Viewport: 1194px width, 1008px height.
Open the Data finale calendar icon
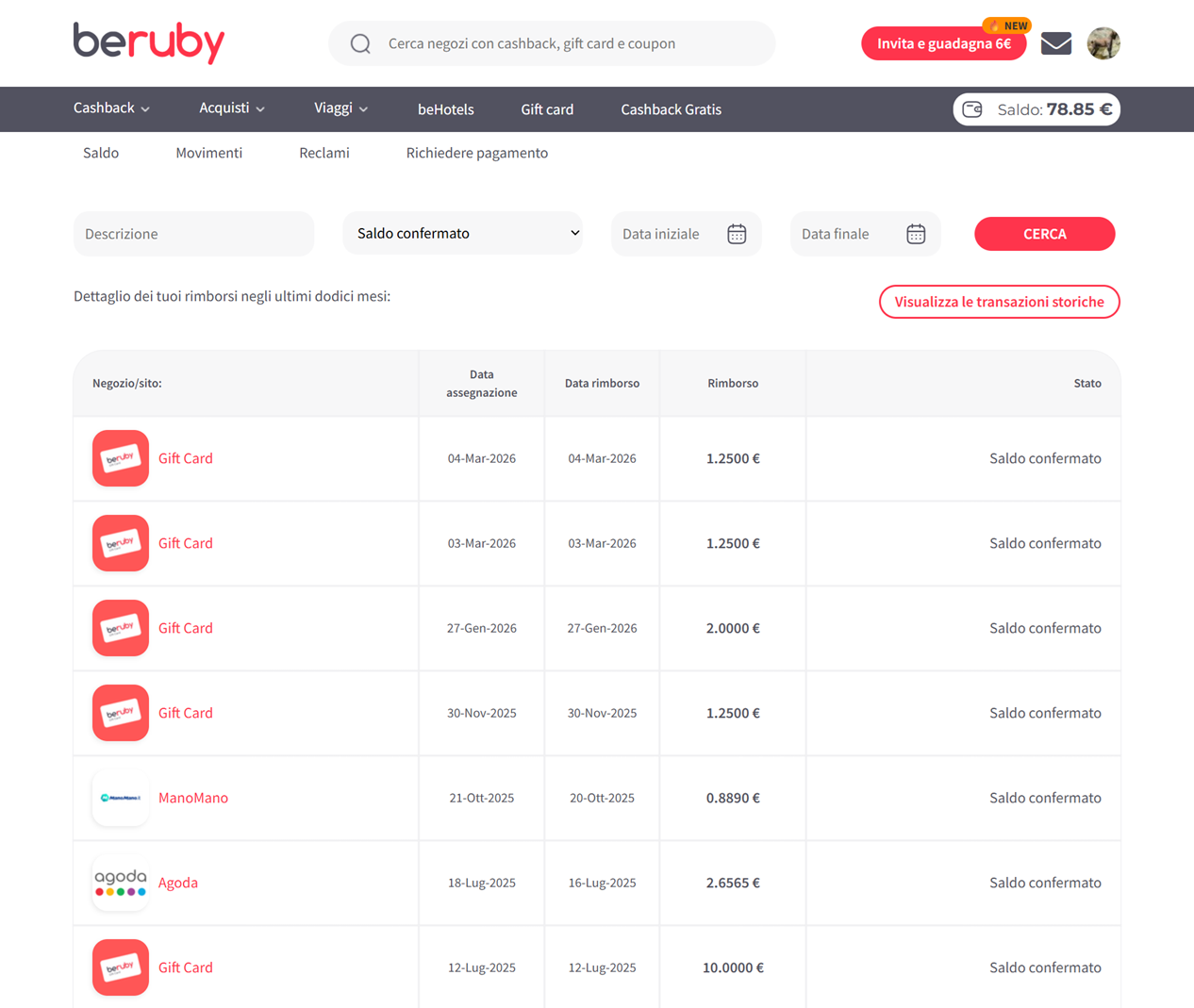tap(916, 234)
